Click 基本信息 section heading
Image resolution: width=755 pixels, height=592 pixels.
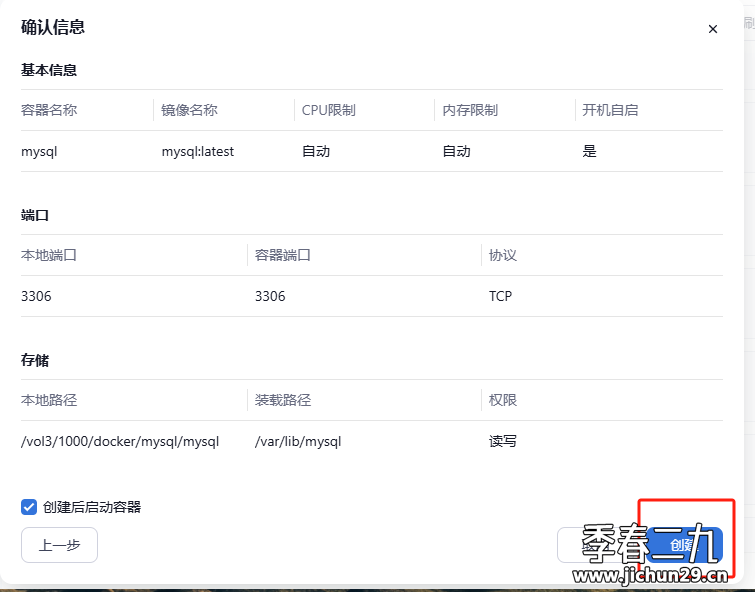click(49, 70)
